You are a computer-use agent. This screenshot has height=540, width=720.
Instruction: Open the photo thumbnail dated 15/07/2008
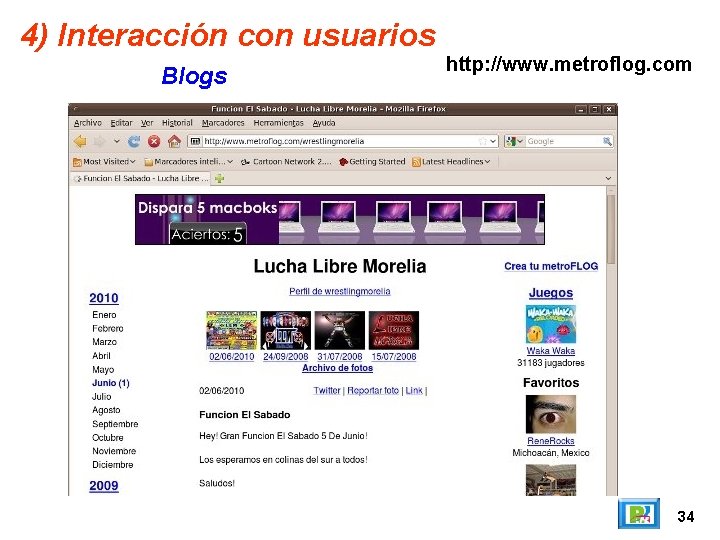pyautogui.click(x=394, y=331)
